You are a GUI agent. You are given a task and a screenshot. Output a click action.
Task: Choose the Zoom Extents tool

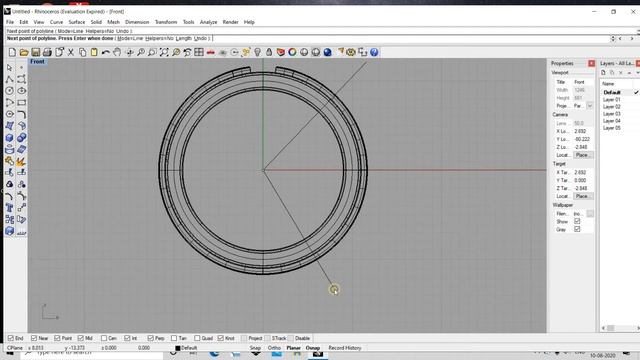click(x=164, y=52)
